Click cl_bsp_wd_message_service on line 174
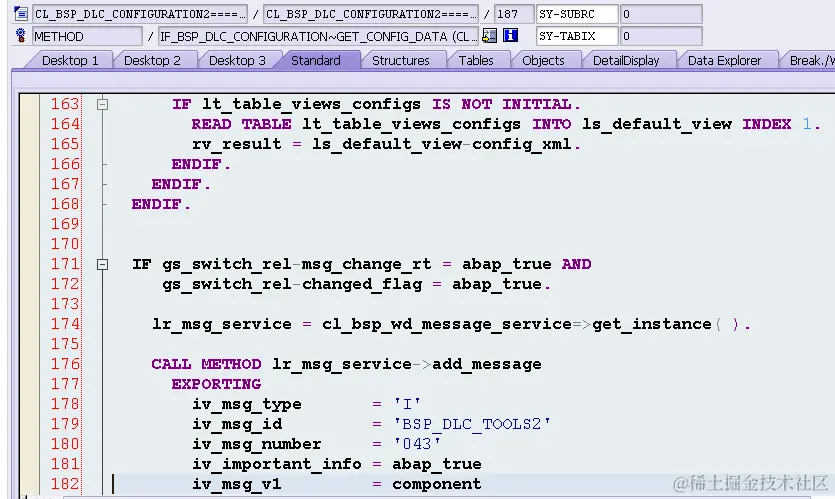Viewport: 835px width, 499px height. pyautogui.click(x=446, y=324)
